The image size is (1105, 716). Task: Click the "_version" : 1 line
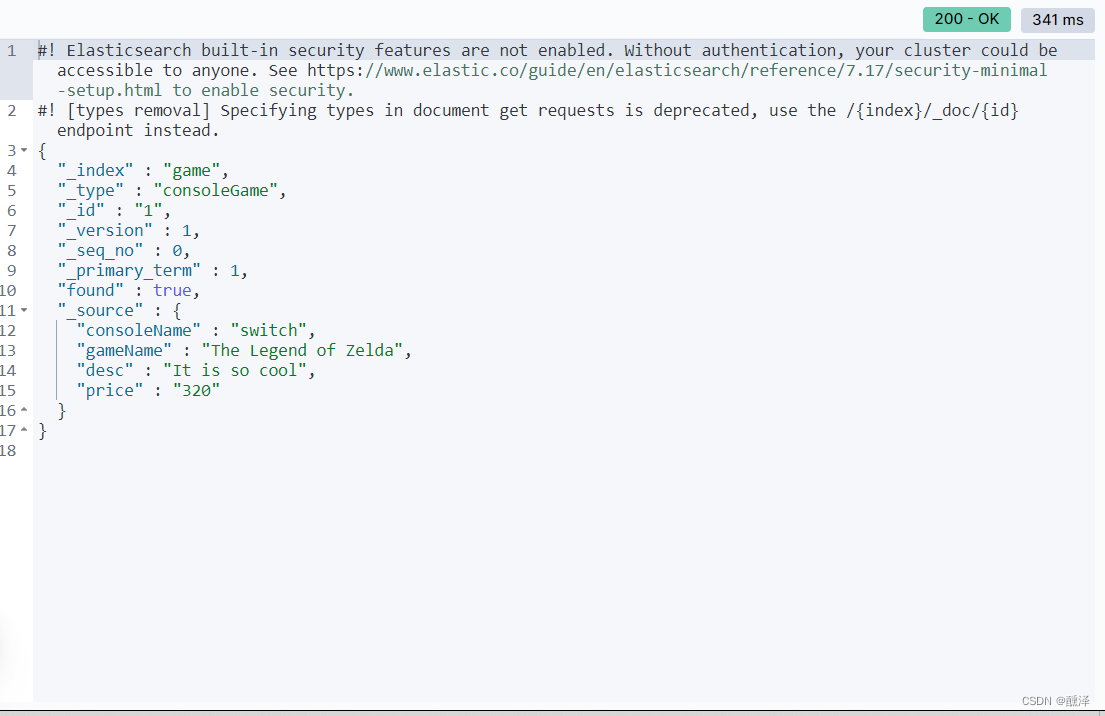tap(128, 230)
